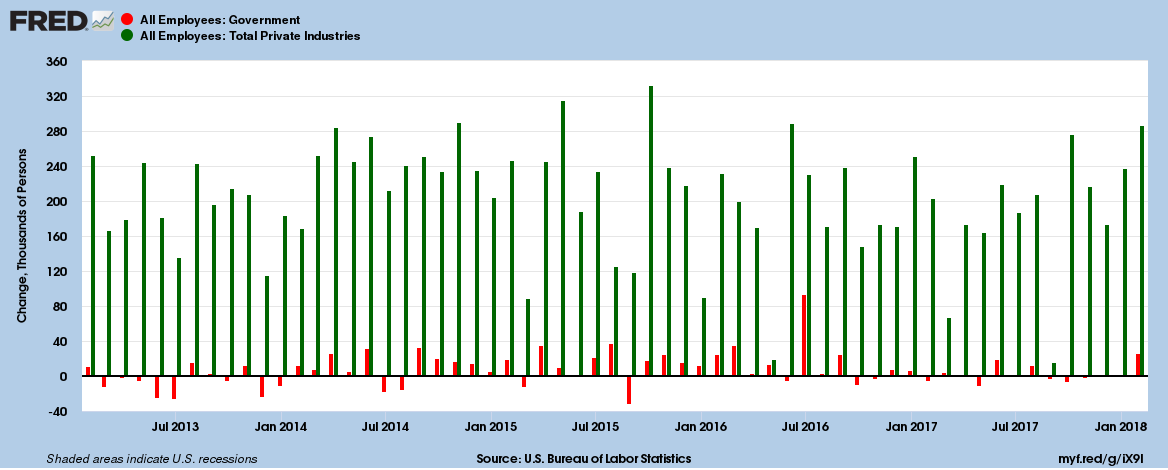Click the -40 y-axis tick label
The height and width of the screenshot is (470, 1168).
point(55,411)
